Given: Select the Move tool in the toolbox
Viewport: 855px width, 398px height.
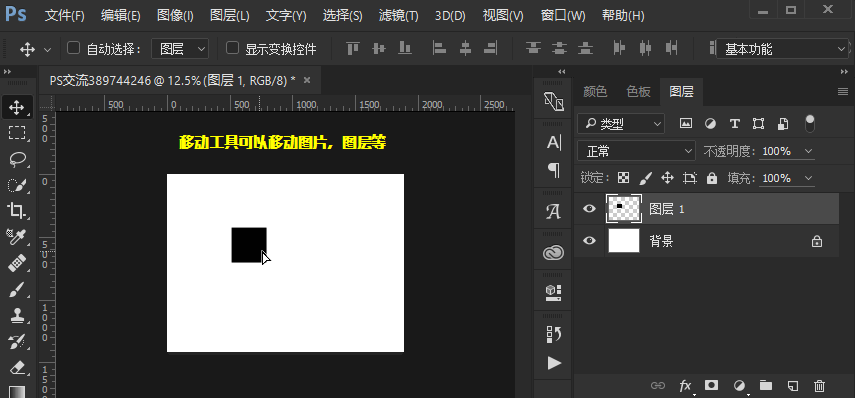Looking at the screenshot, I should pos(17,107).
